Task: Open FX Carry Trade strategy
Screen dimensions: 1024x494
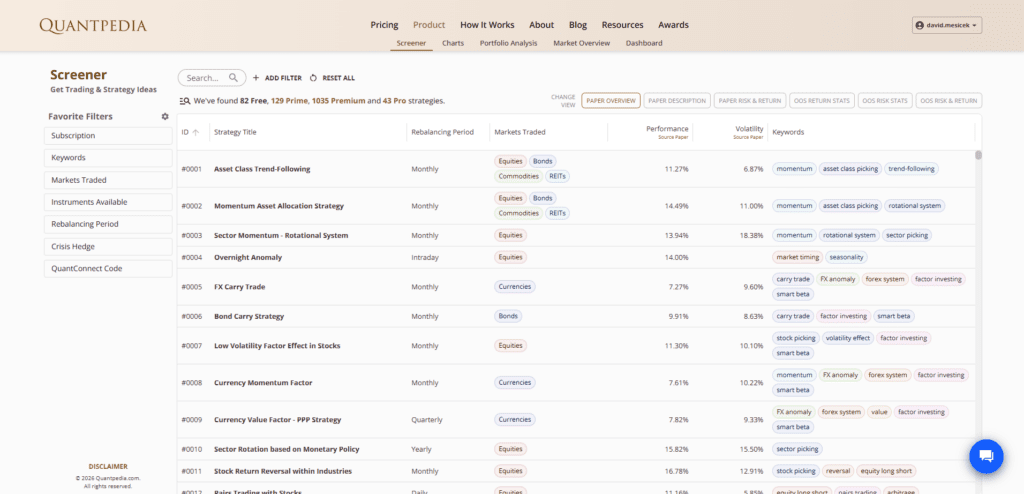Action: point(240,287)
